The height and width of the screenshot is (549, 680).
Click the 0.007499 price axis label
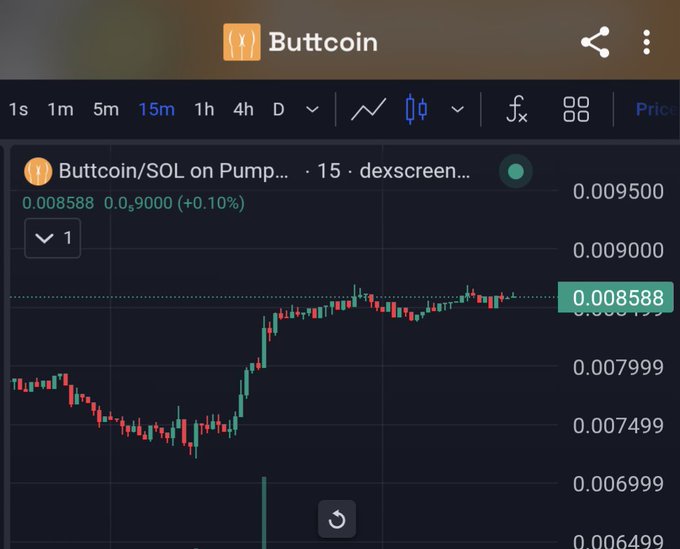pos(618,425)
